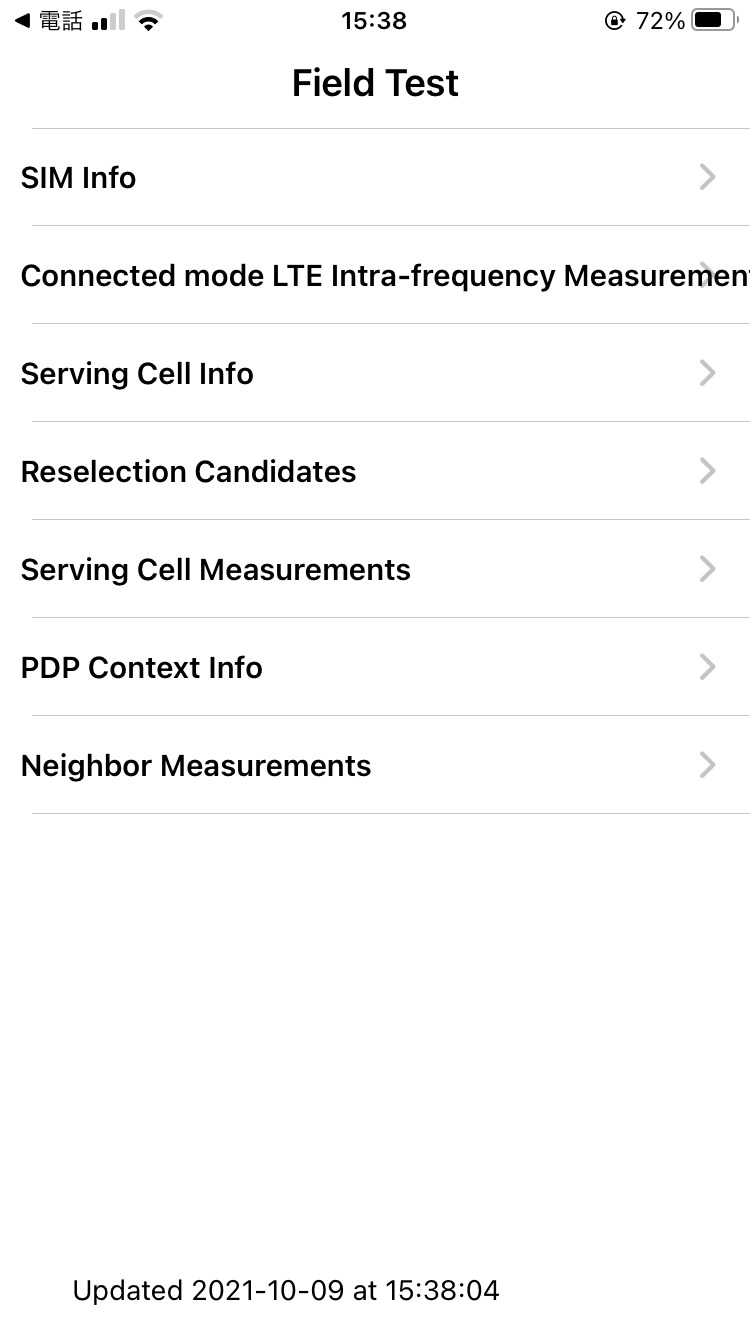Tap chevron beside Serving Cell Measurements
Image resolution: width=750 pixels, height=1334 pixels.
click(707, 570)
